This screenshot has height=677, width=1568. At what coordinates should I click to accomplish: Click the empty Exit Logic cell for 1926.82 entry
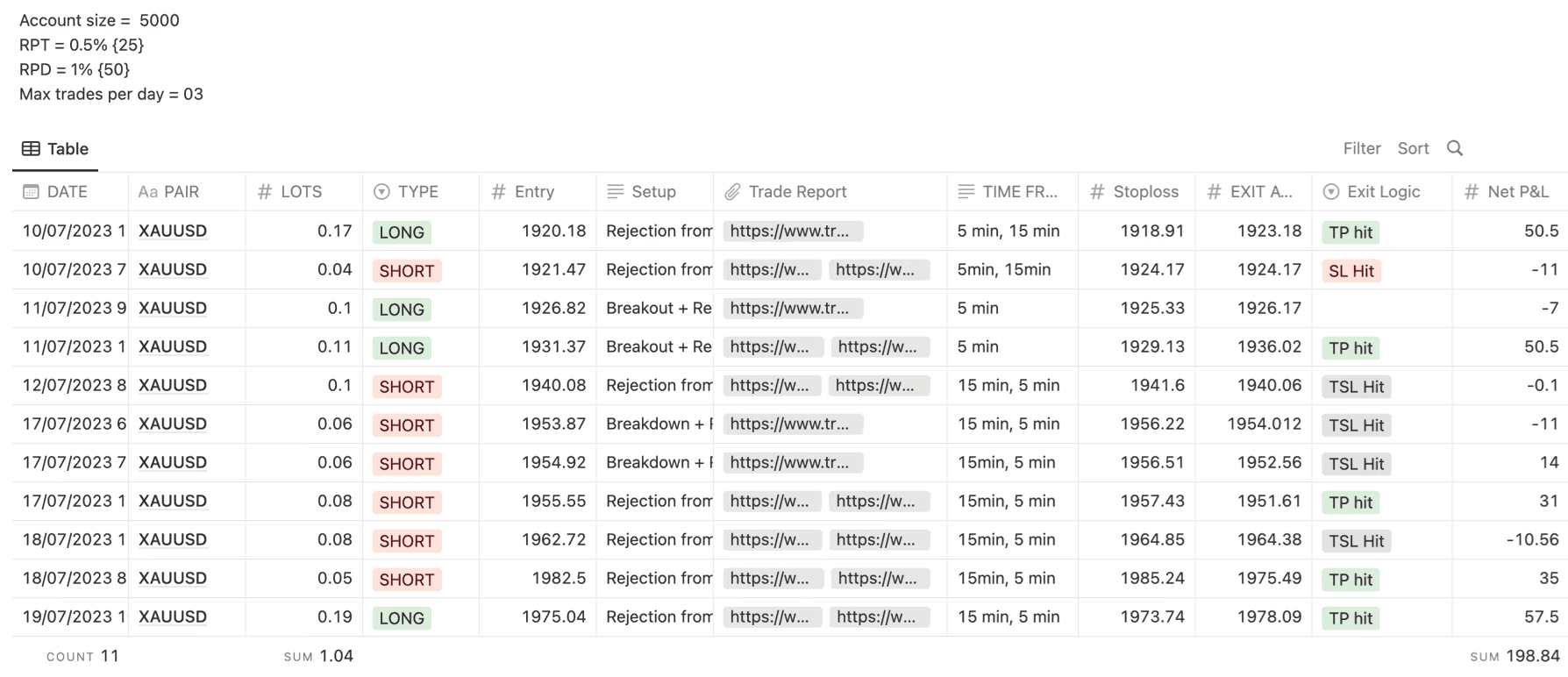click(1381, 309)
